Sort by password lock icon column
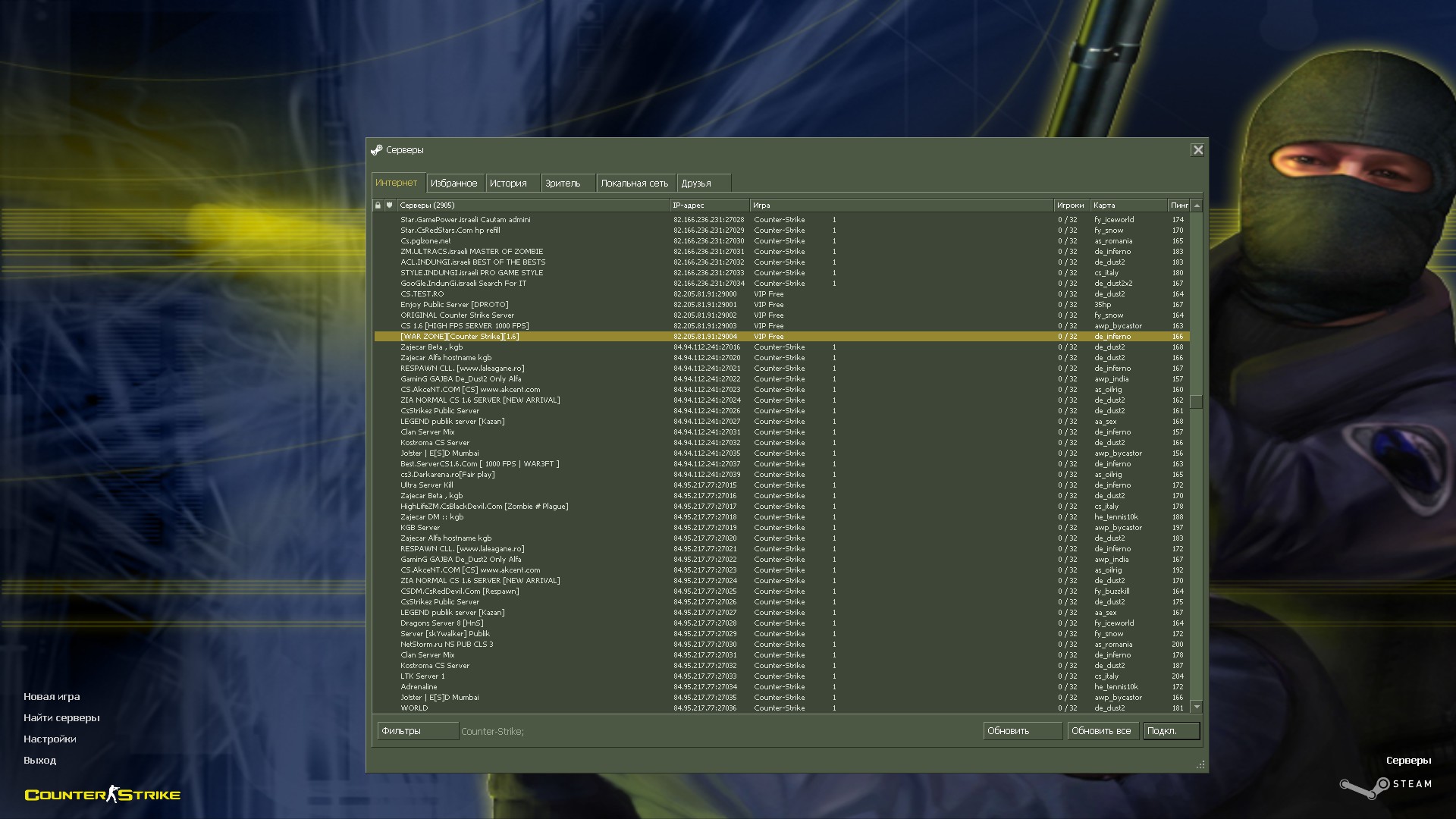The image size is (1456, 819). click(x=378, y=206)
